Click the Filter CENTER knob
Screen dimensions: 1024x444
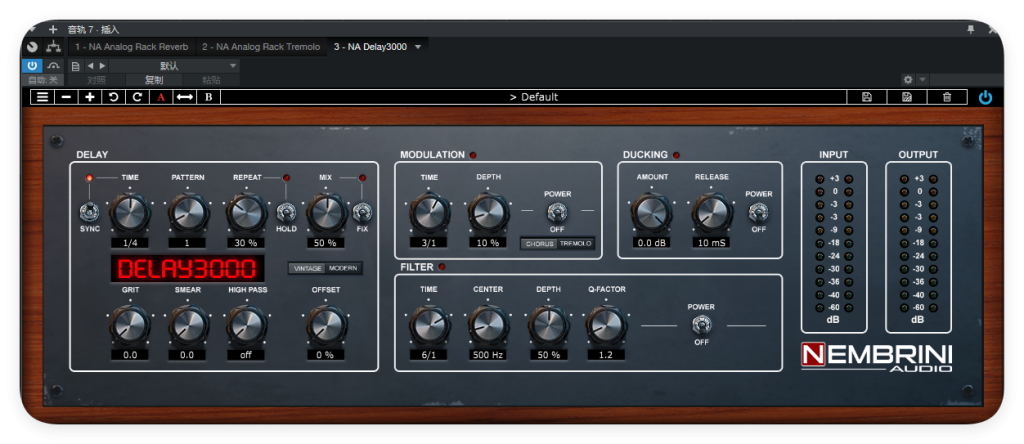(488, 325)
